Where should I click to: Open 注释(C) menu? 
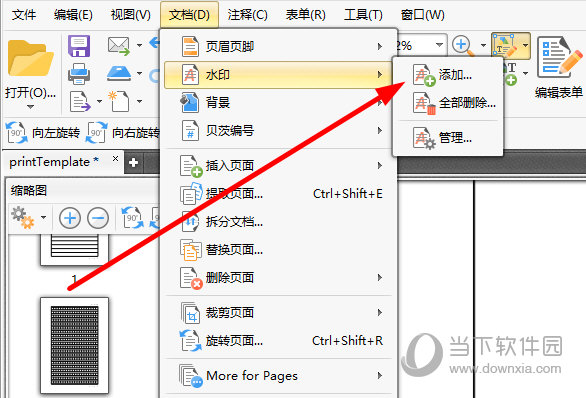click(247, 15)
